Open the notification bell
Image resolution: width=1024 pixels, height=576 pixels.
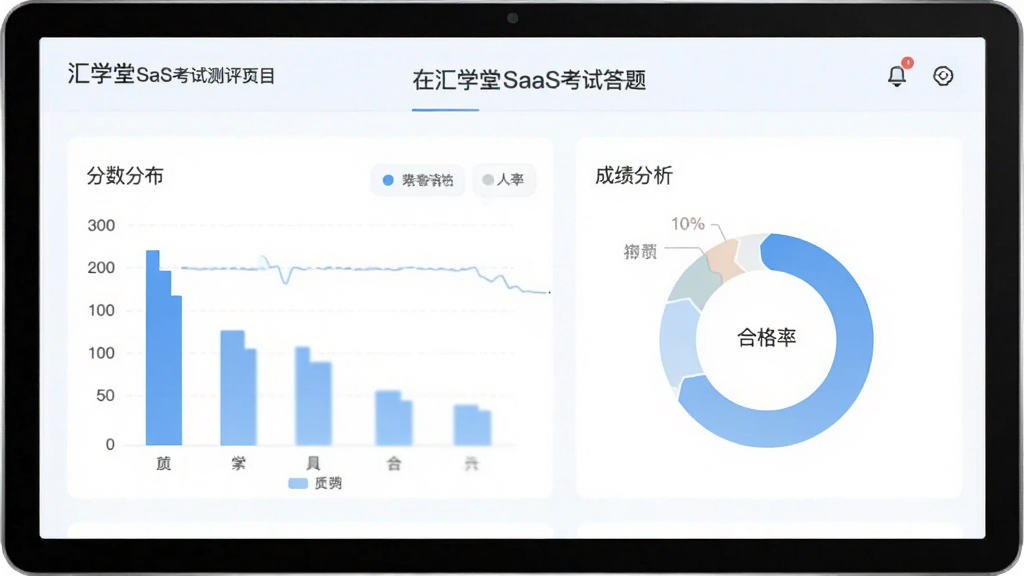[x=897, y=76]
